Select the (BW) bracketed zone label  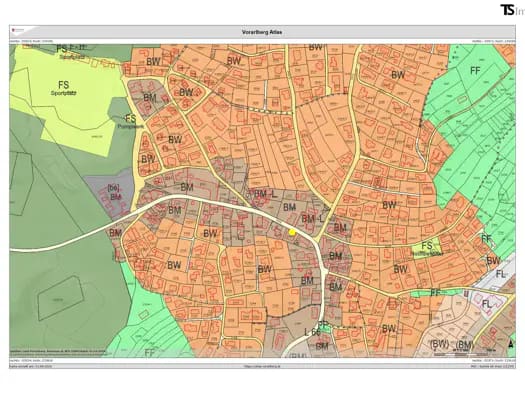[x=439, y=344]
